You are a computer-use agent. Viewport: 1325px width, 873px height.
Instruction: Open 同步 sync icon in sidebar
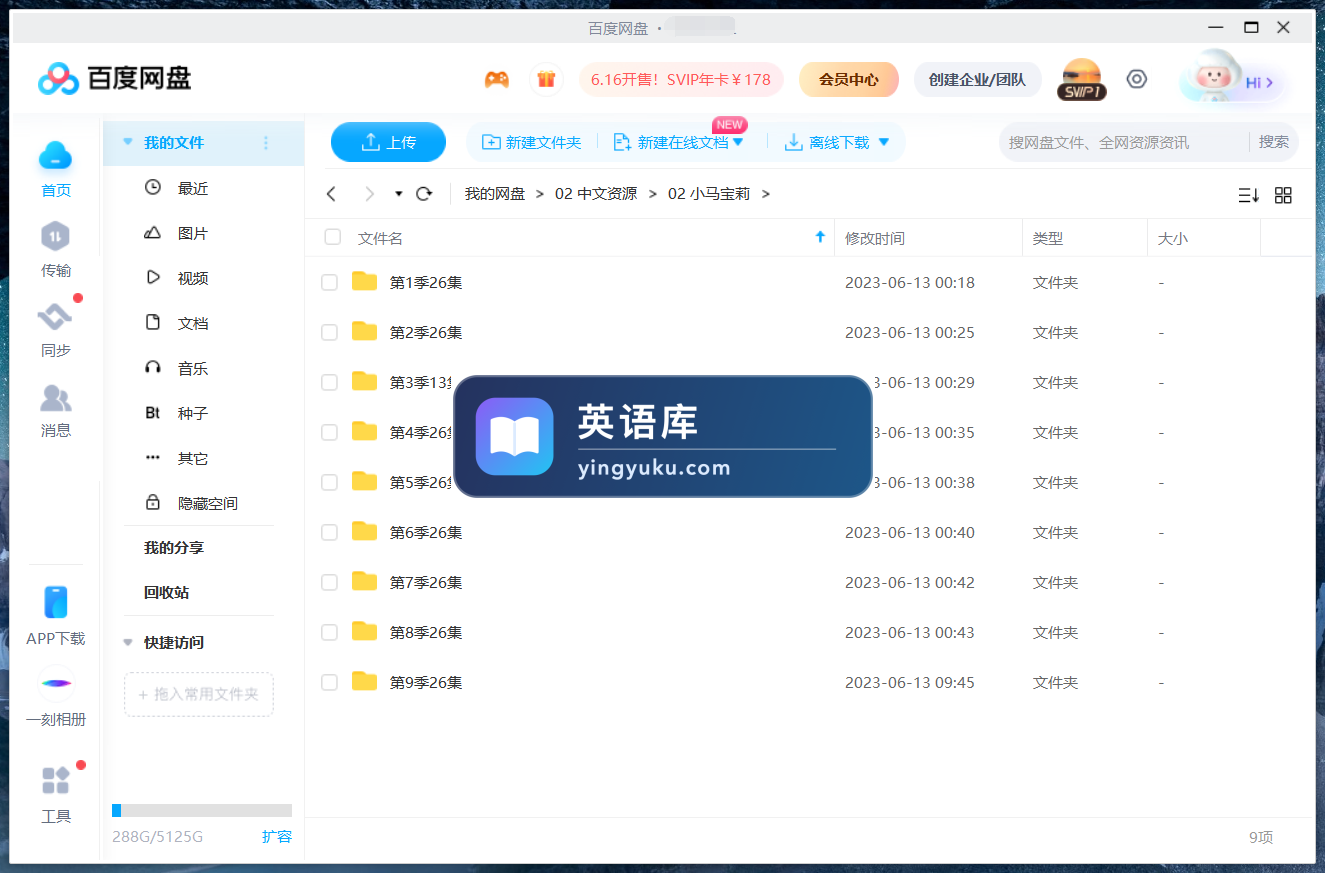coord(55,317)
